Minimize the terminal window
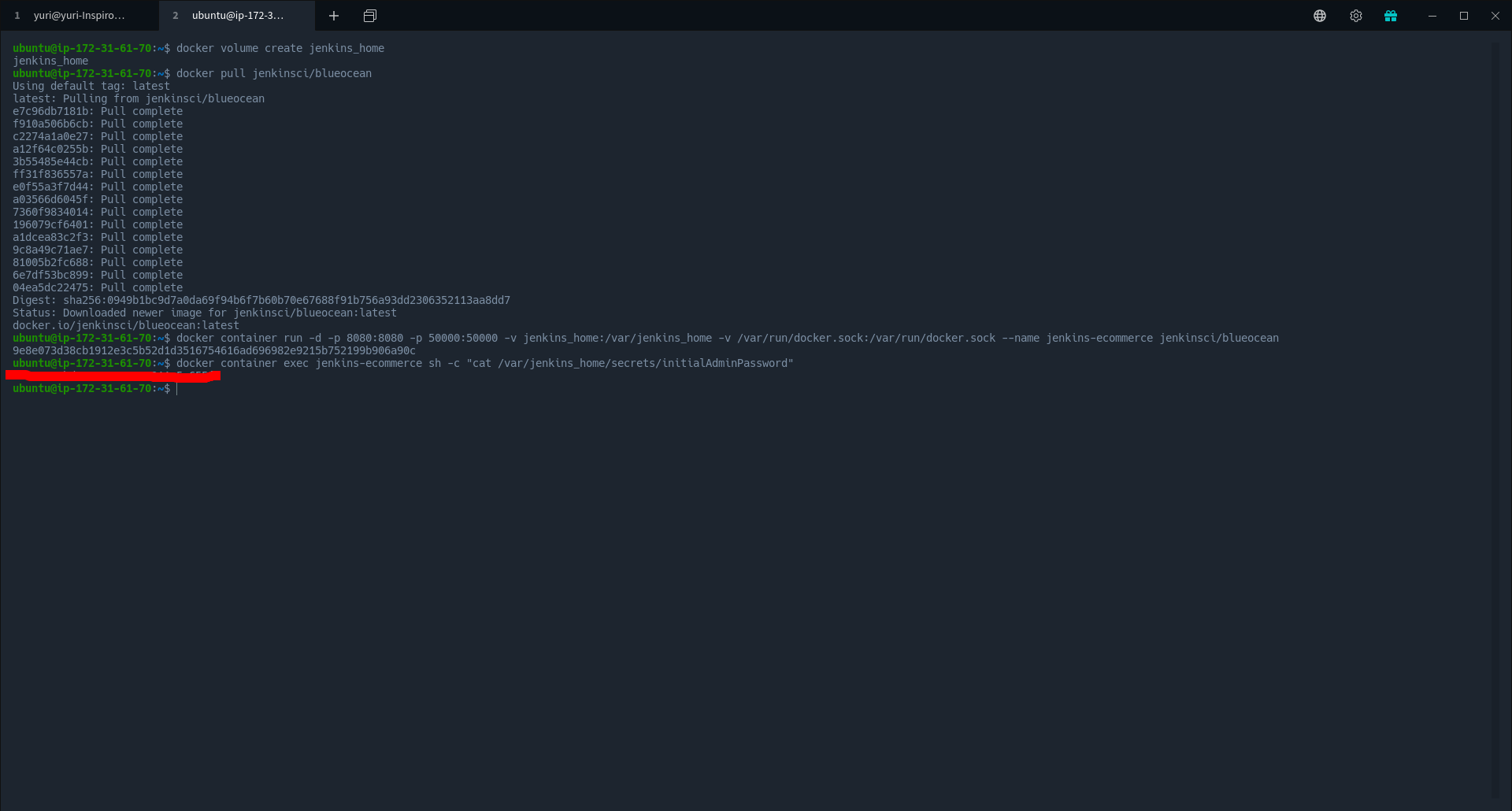This screenshot has width=1512, height=811. [x=1432, y=16]
